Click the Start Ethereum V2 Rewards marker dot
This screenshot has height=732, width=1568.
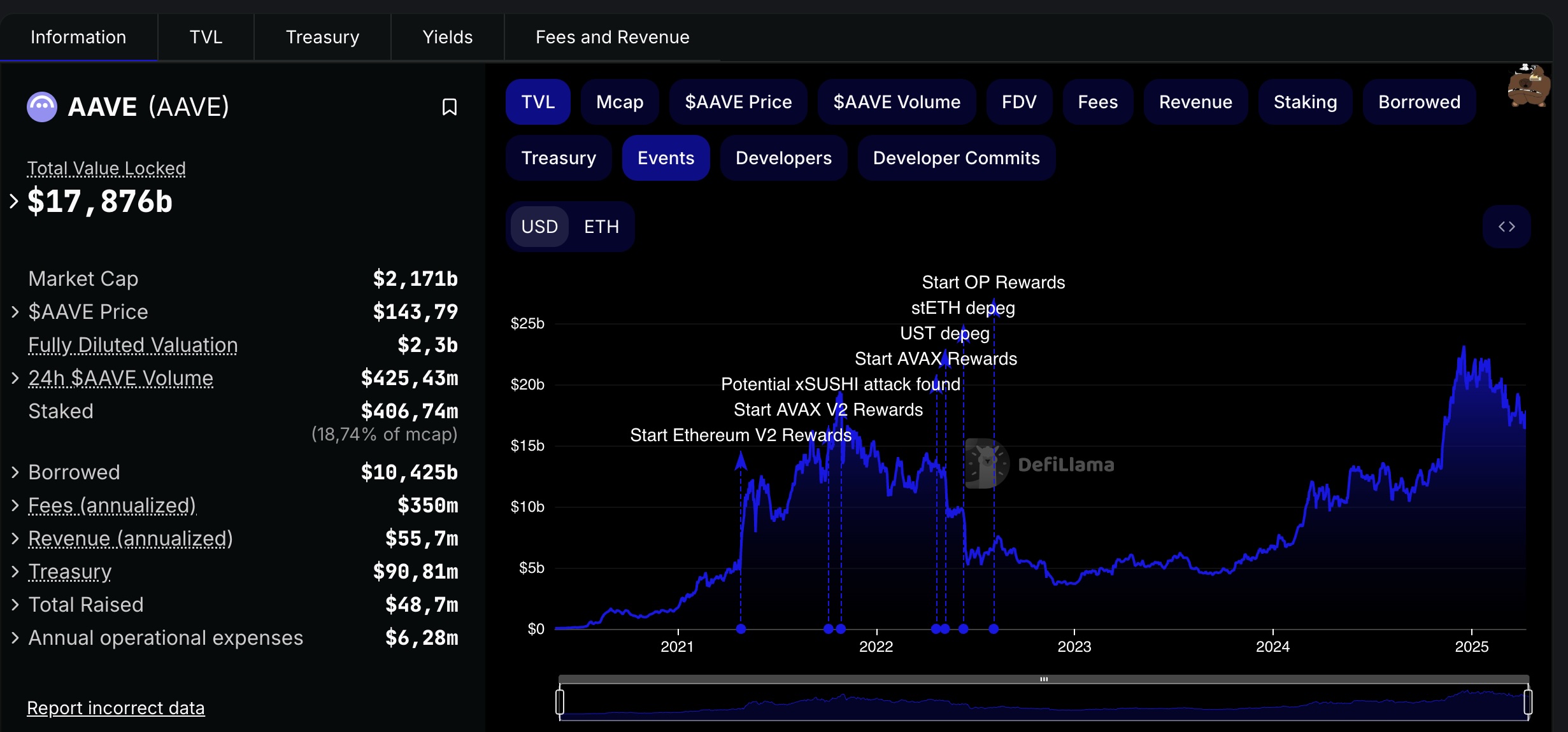click(741, 629)
